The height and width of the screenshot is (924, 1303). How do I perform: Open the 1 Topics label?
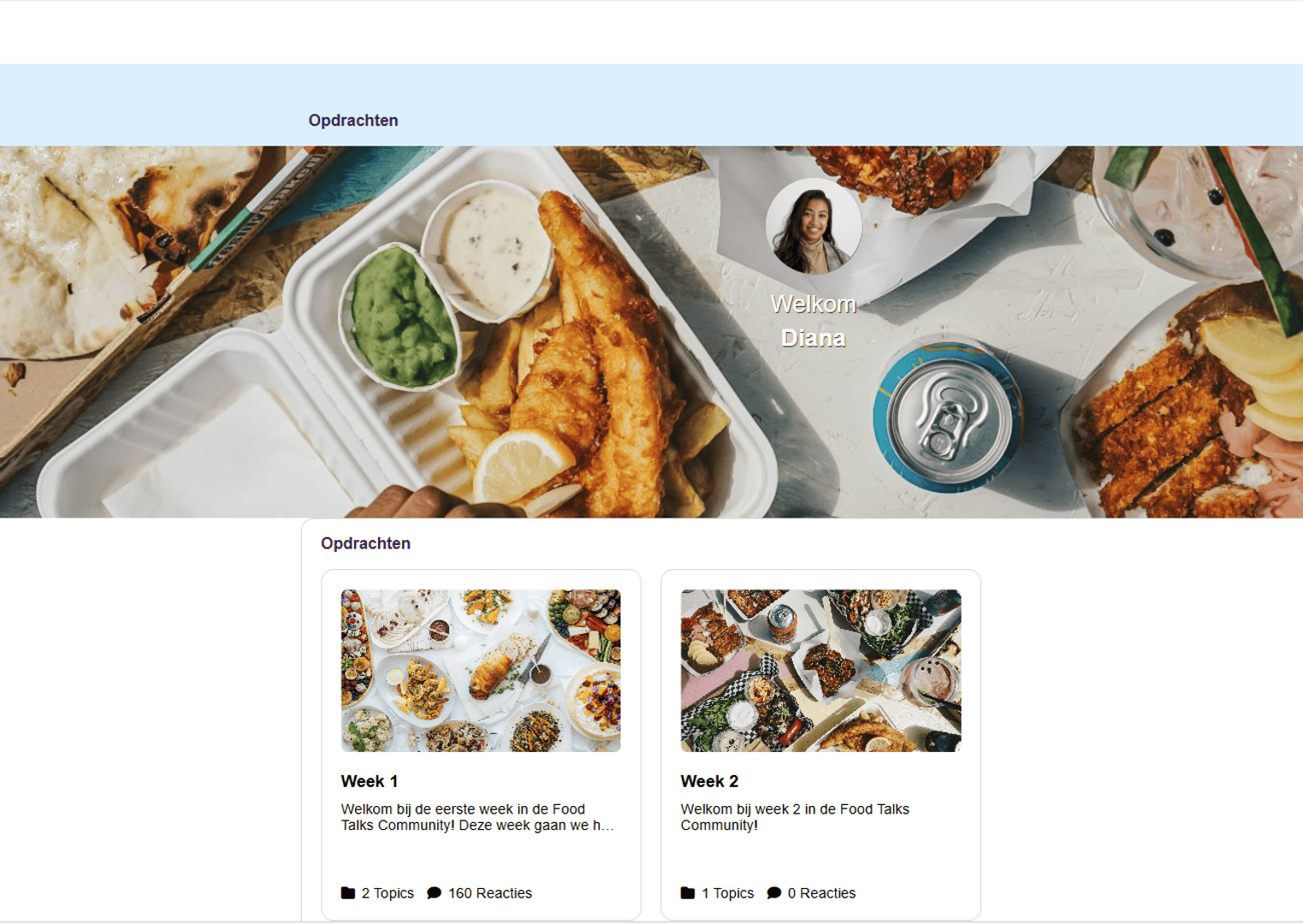tap(728, 893)
